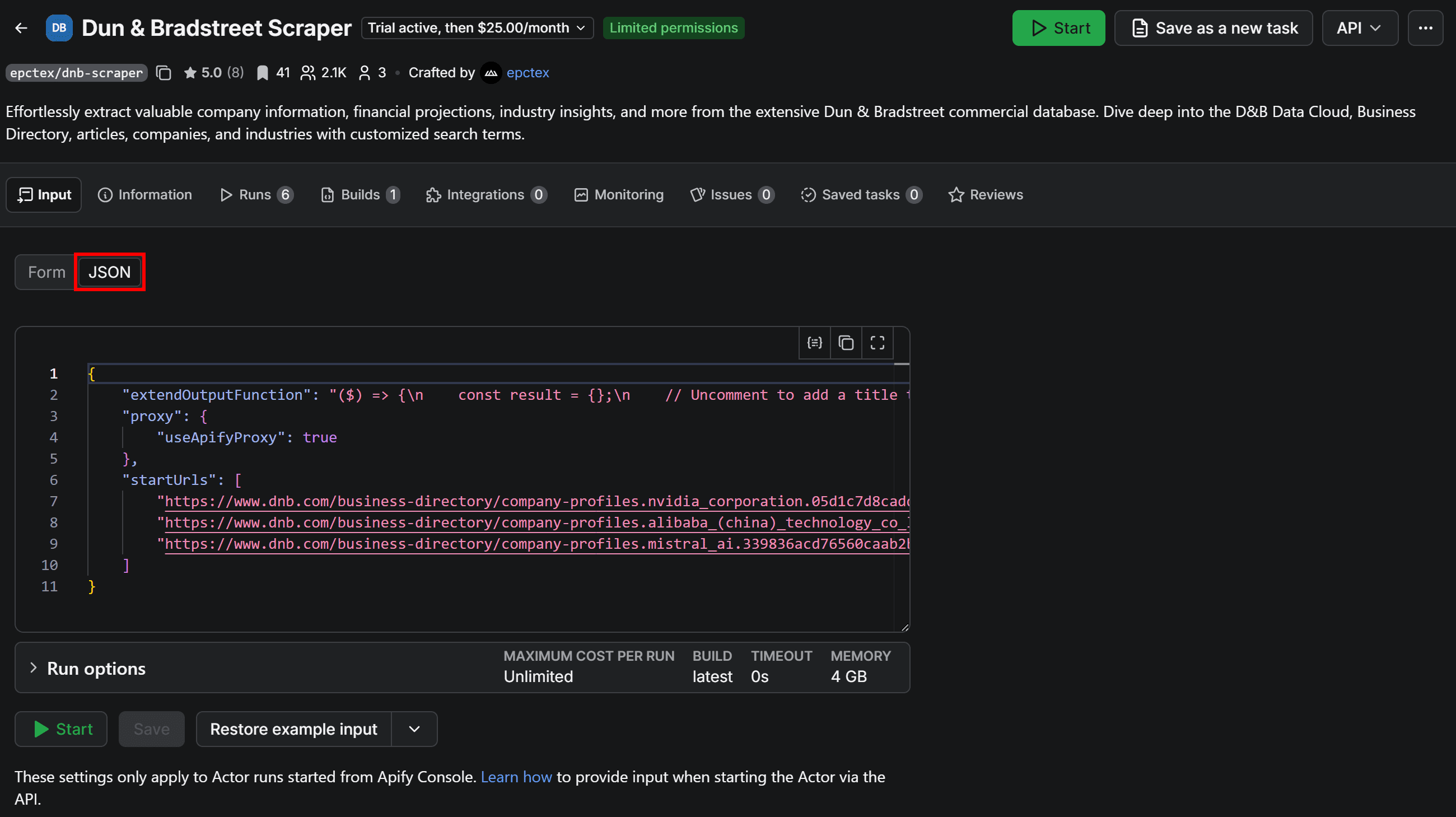Open the Issues tab
1456x817 pixels.
732,195
